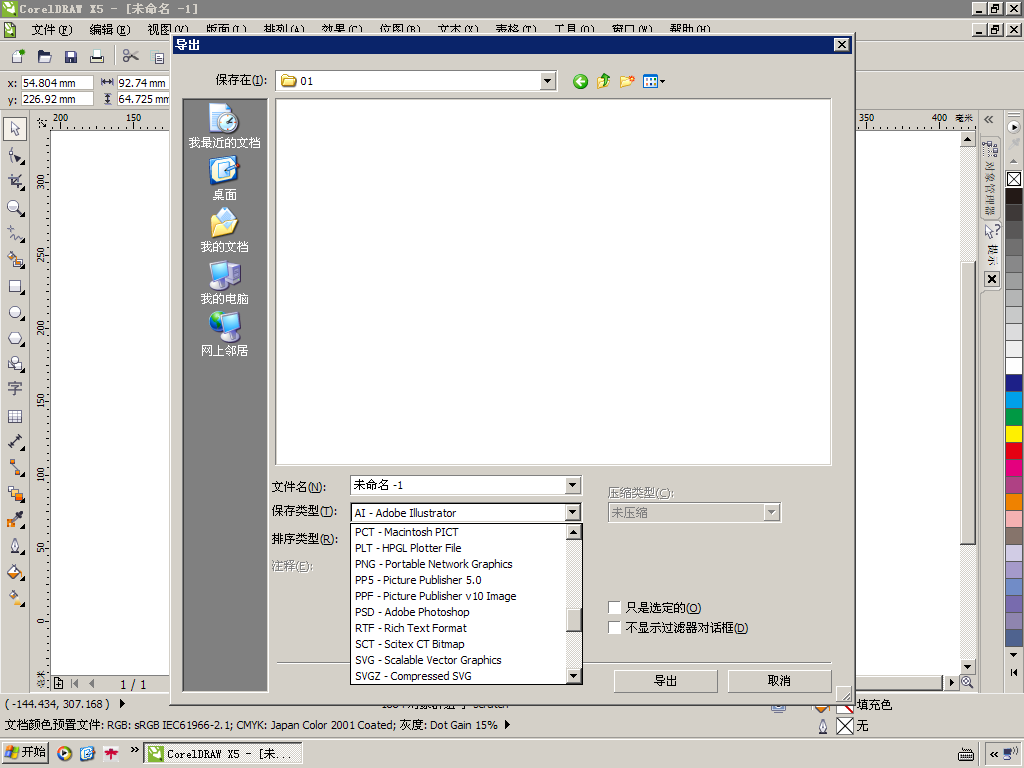Expand the Save in folder dropdown
The height and width of the screenshot is (768, 1024).
pyautogui.click(x=547, y=81)
